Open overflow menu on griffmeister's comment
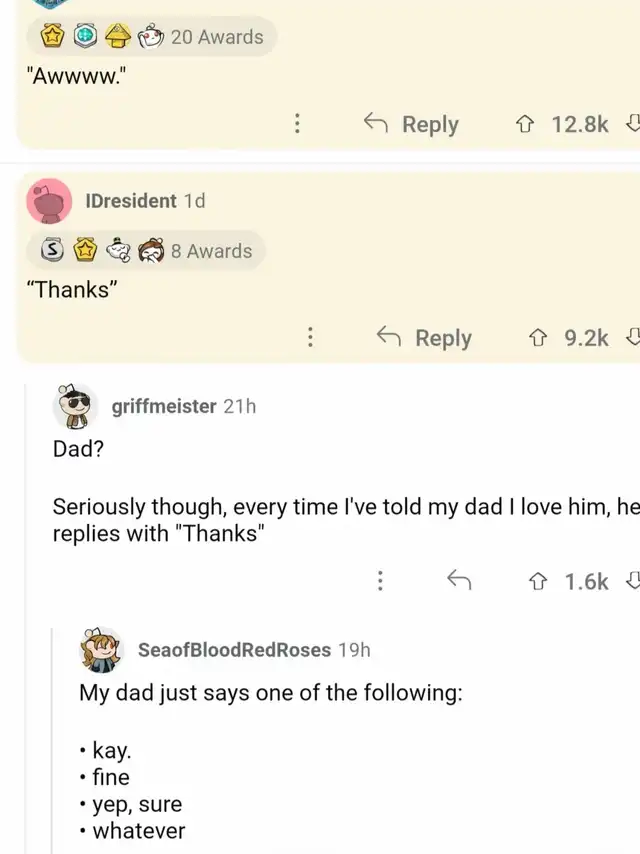Screen dimensions: 640x854 [x=380, y=581]
